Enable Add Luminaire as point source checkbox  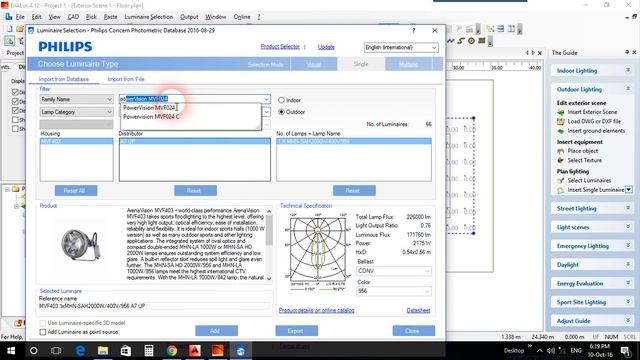coord(43,332)
